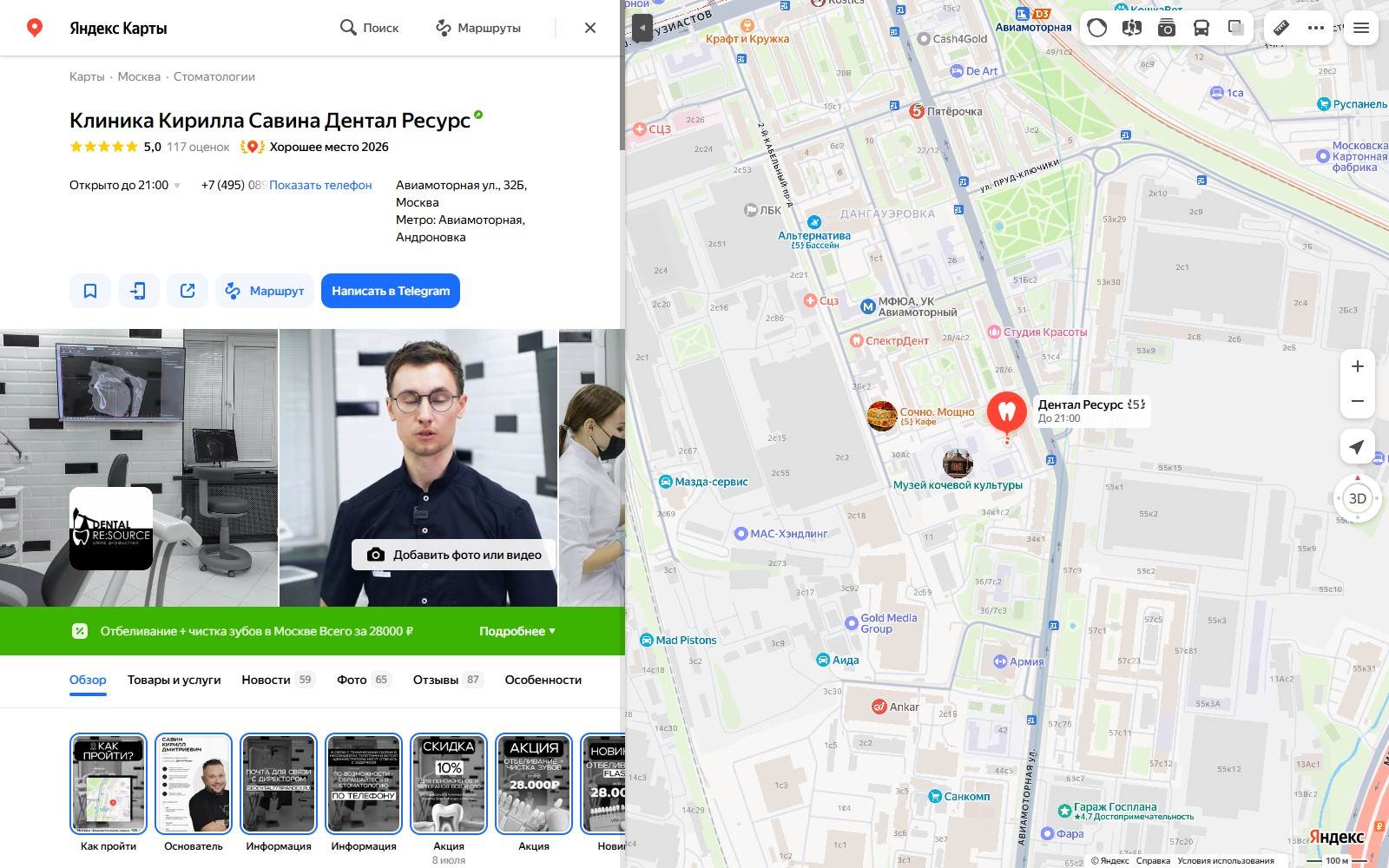Open the 117 оценок ratings link
The image size is (1389, 868).
[x=198, y=147]
